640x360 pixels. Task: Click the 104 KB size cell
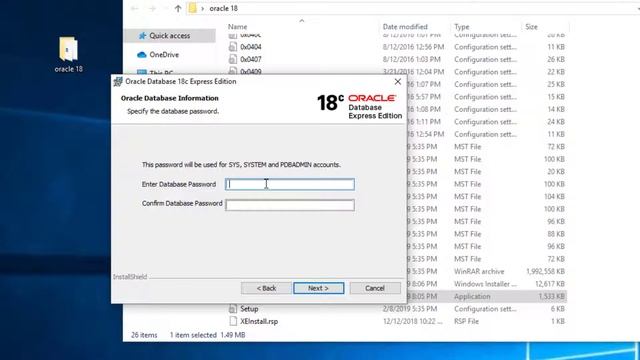(554, 197)
